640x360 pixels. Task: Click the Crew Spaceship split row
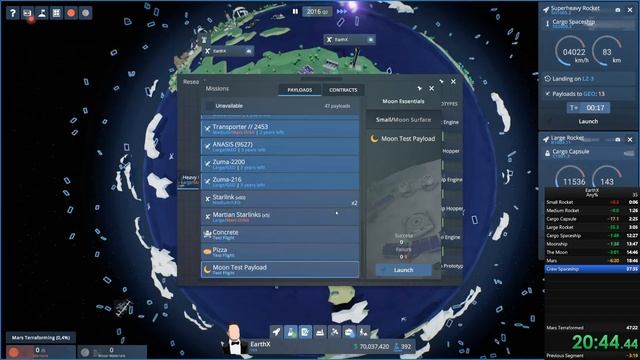point(591,269)
